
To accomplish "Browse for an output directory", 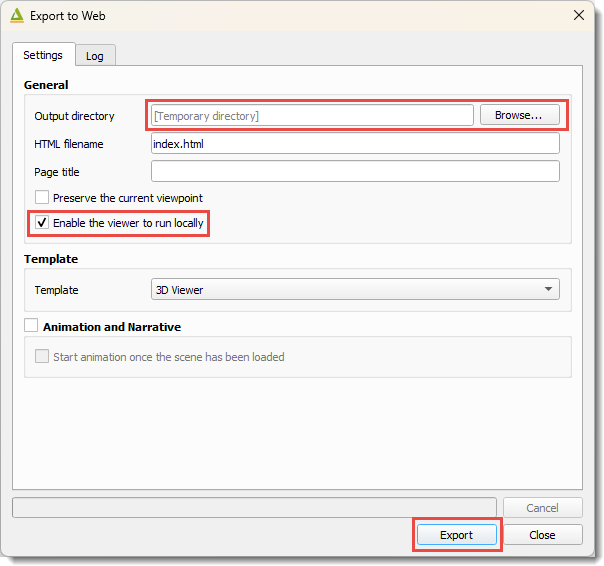I will [x=520, y=115].
